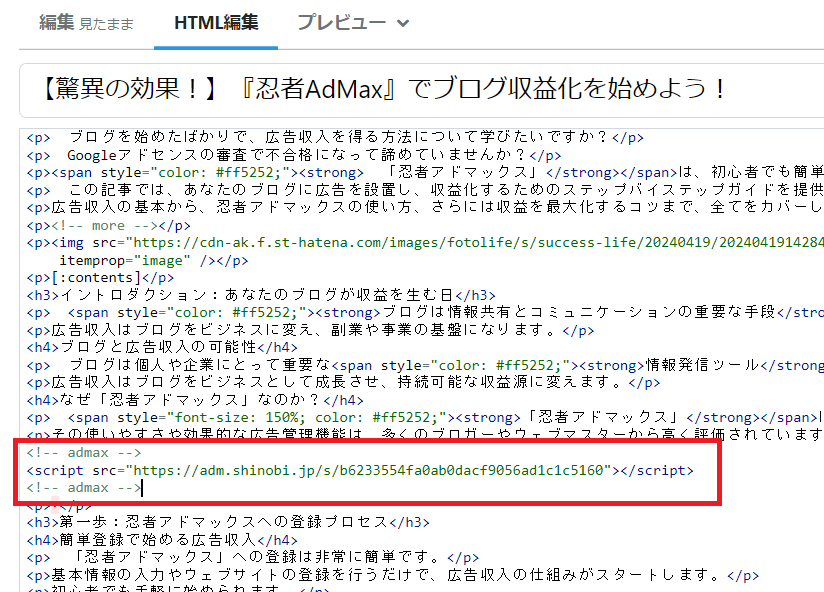Click the line '広告収入はブログをビジネスとして成長させ'
This screenshot has width=824, height=592.
coord(343,382)
